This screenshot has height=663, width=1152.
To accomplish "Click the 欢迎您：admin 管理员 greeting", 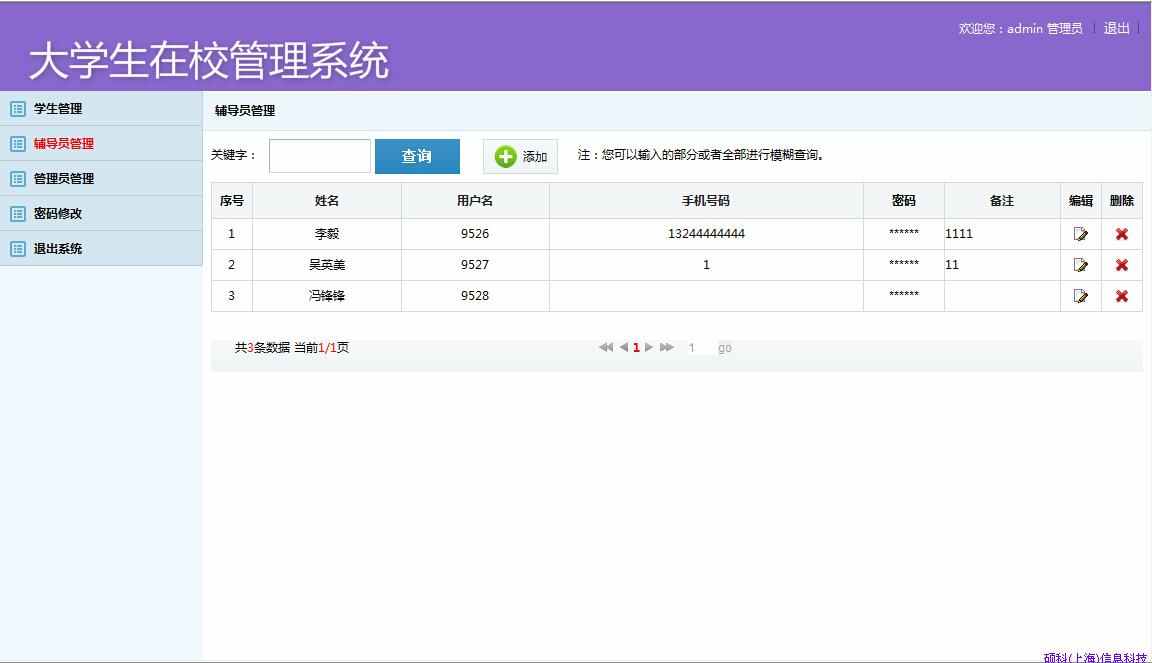I will tap(1020, 28).
